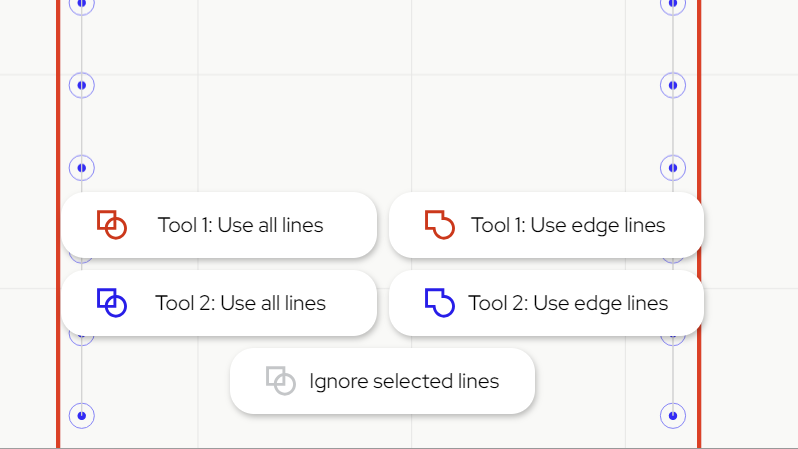
Task: Choose Tool 1: Use edge lines
Action: [546, 225]
